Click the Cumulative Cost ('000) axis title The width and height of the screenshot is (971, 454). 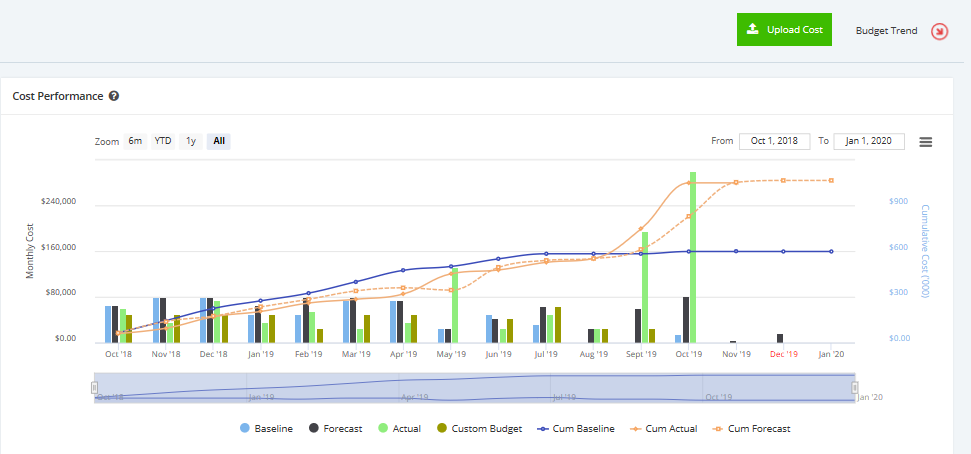tap(925, 251)
